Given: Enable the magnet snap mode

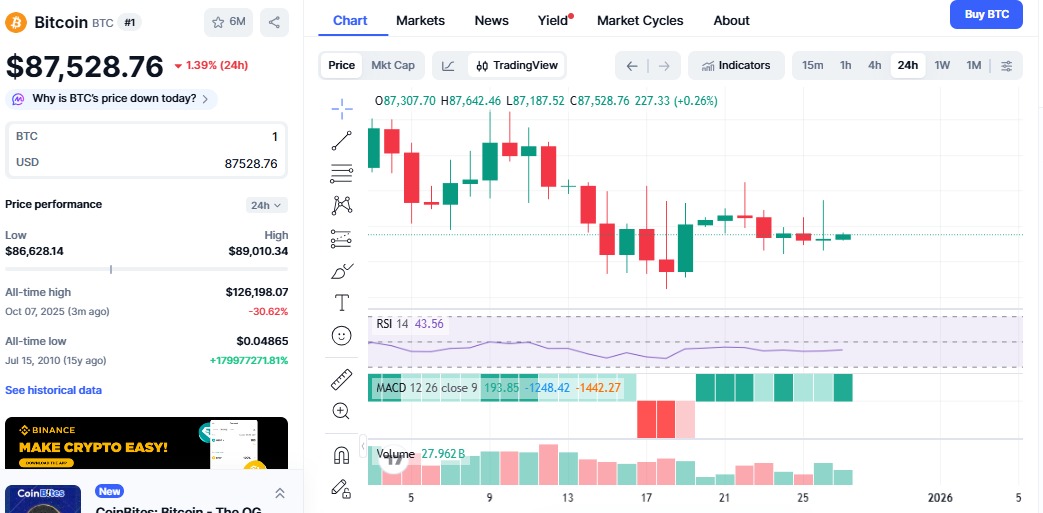Looking at the screenshot, I should 342,455.
